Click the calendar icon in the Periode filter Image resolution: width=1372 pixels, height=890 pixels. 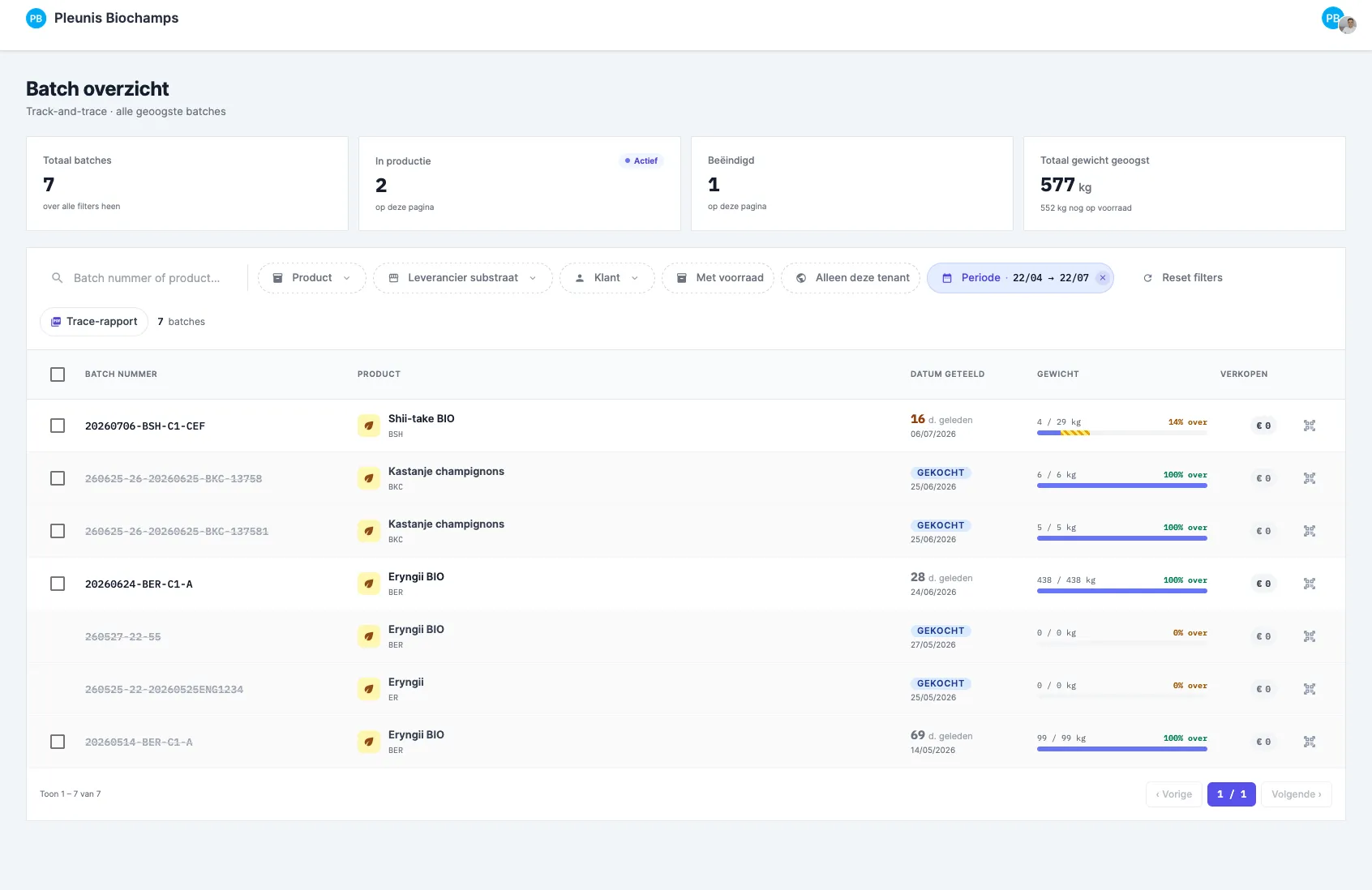pyautogui.click(x=946, y=278)
